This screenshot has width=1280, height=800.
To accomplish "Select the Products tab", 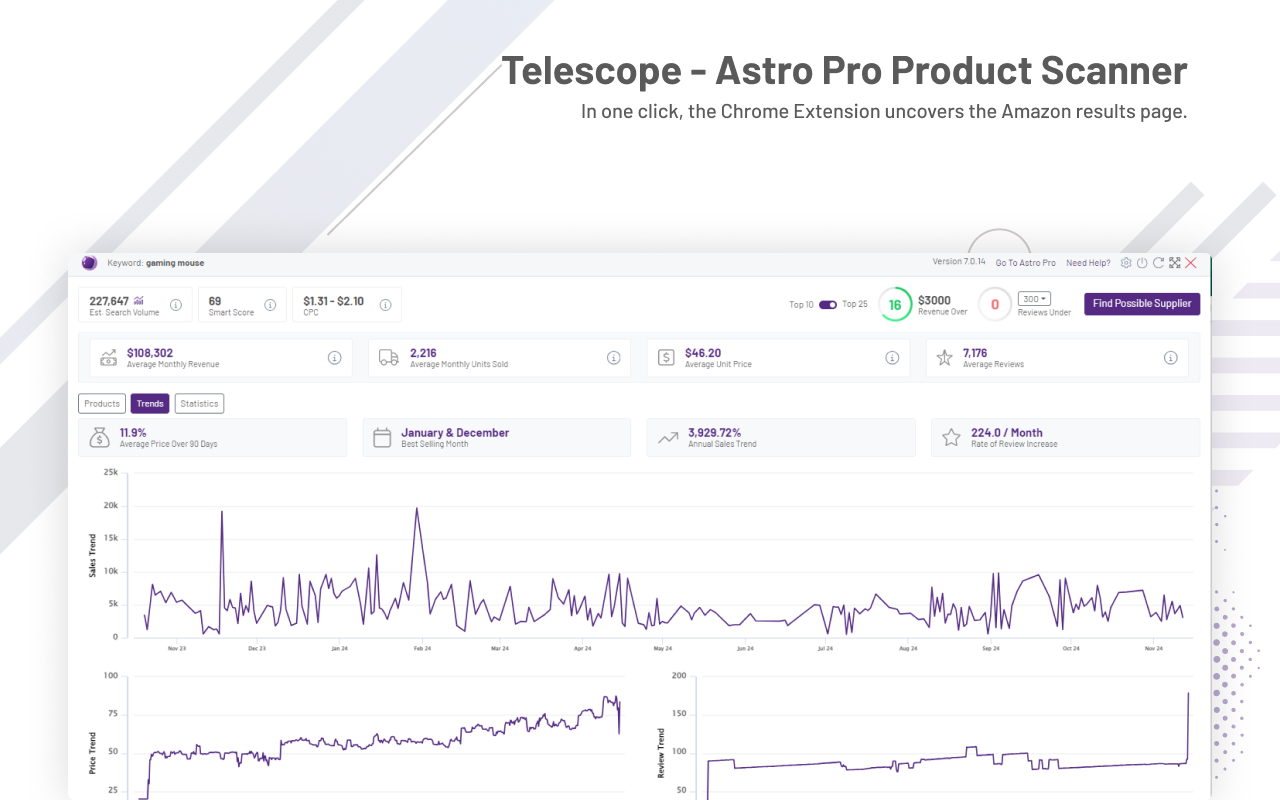I will [101, 403].
